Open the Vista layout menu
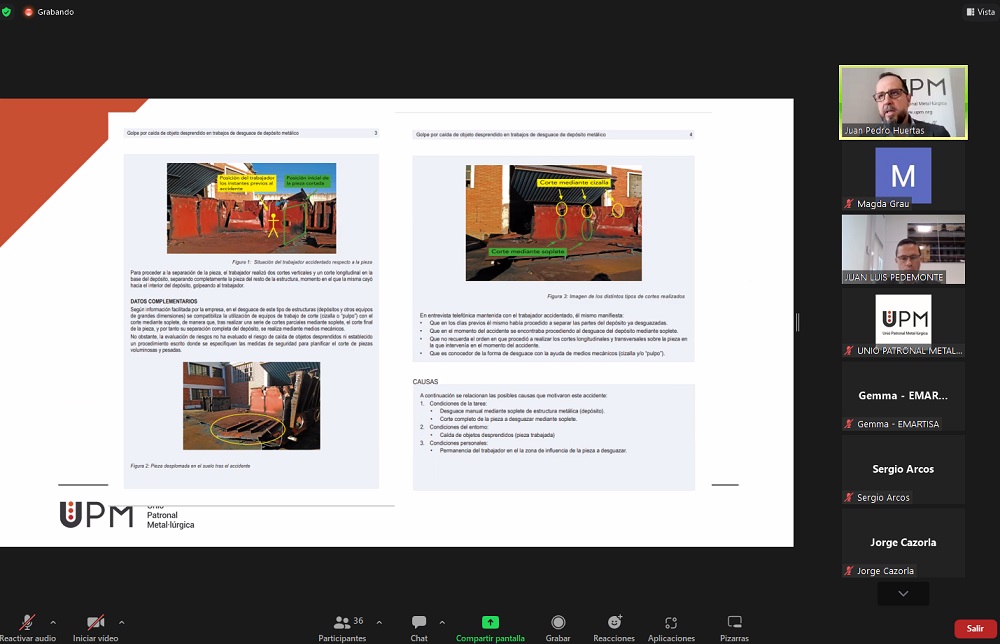 979,12
